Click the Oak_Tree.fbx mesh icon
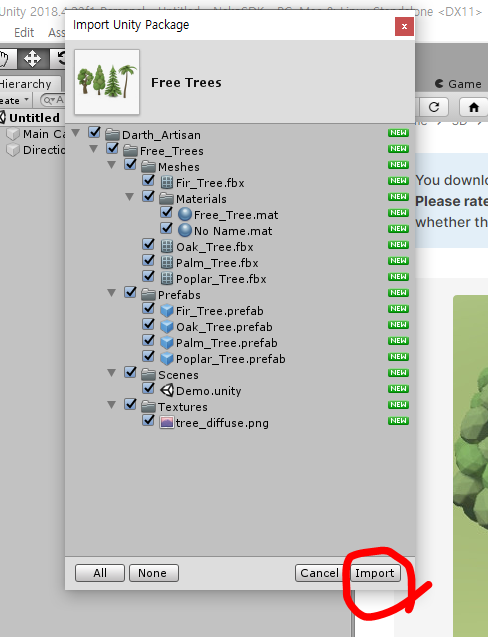This screenshot has width=488, height=637. point(167,247)
